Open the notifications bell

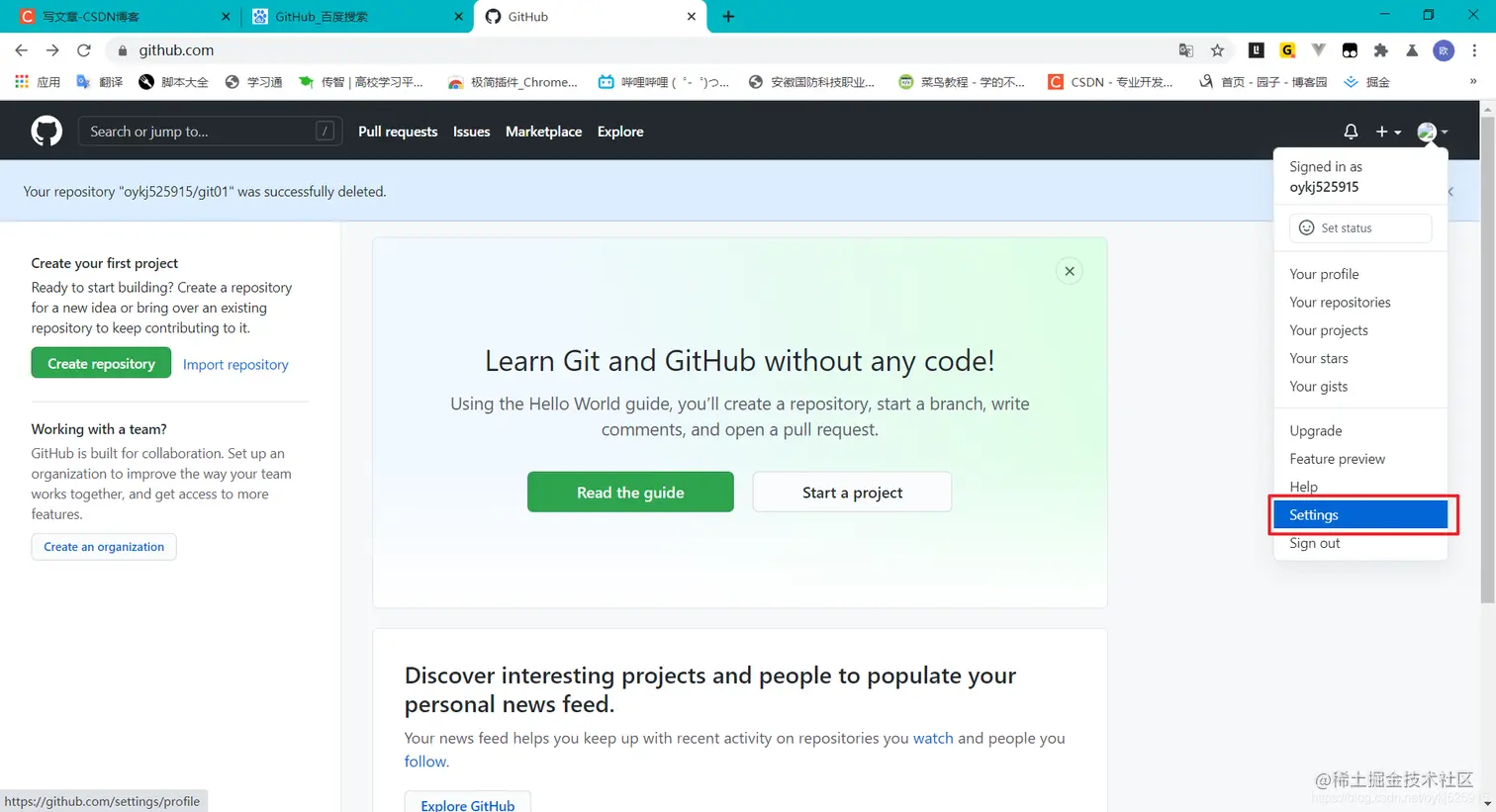(1351, 132)
